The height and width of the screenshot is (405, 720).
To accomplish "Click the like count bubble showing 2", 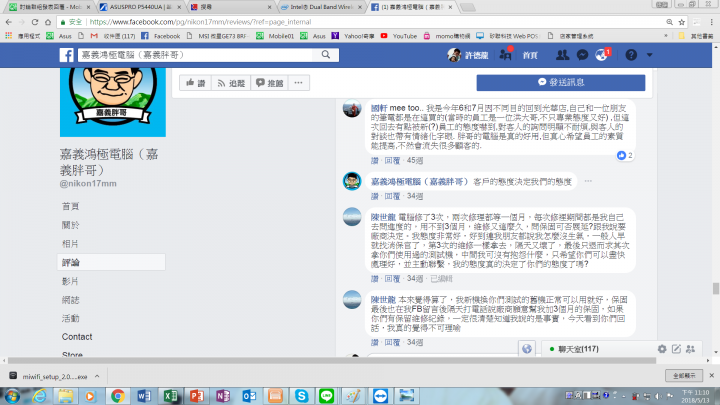I will coord(625,155).
